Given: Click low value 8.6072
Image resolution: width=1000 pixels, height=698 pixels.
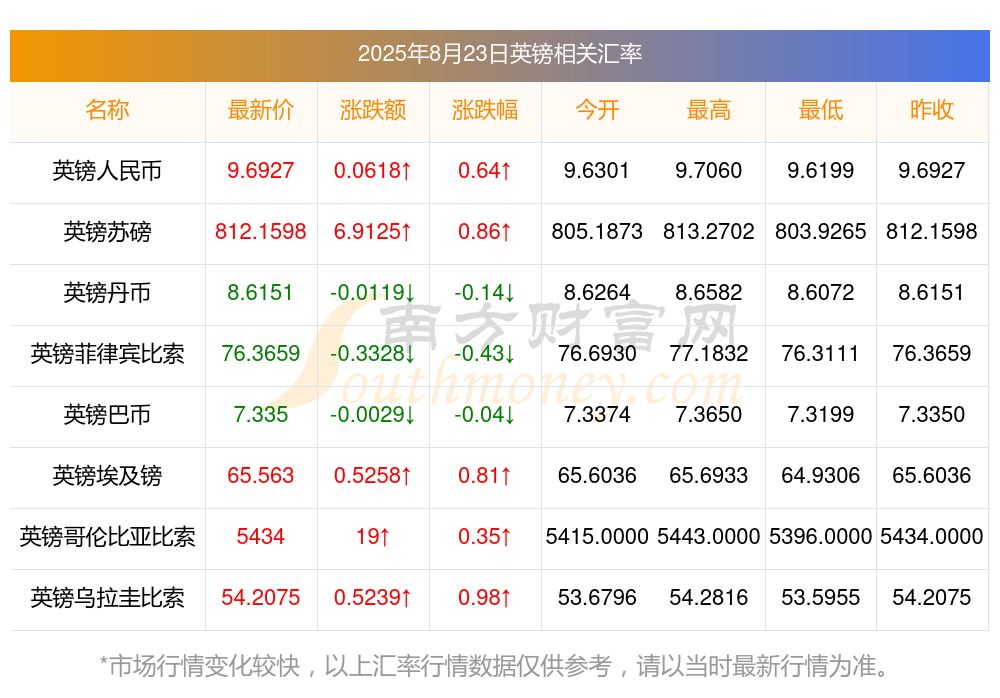Looking at the screenshot, I should [821, 293].
